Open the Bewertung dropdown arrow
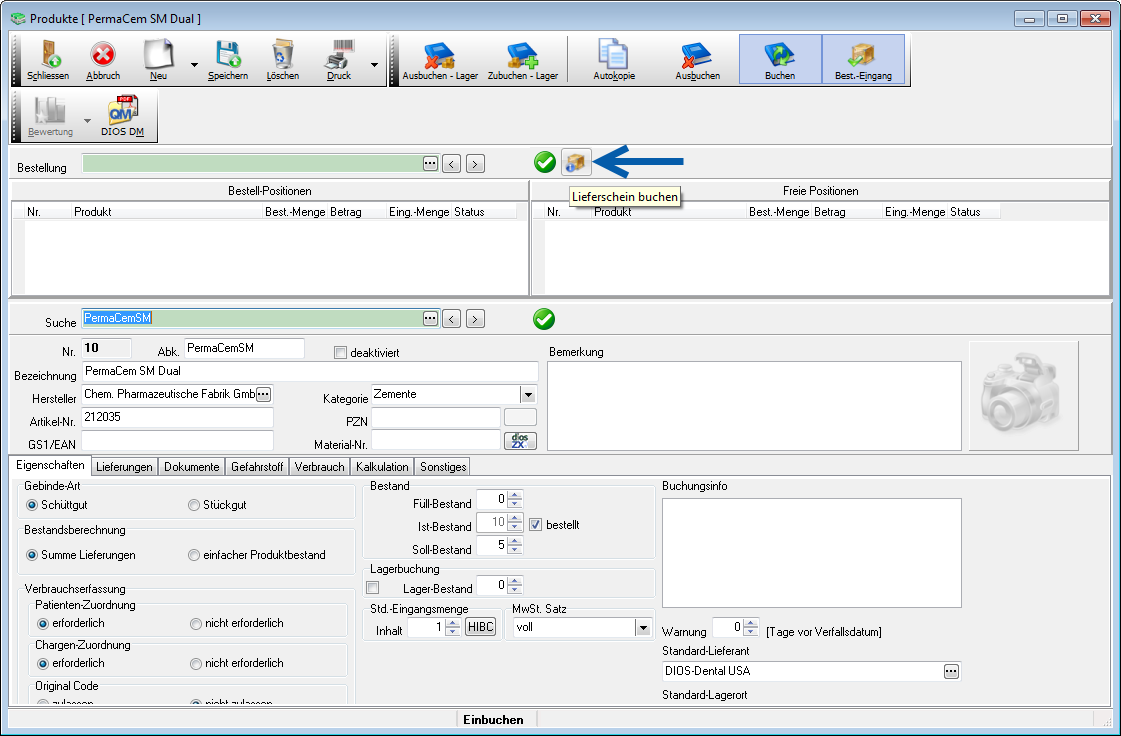1121x736 pixels. 87,120
